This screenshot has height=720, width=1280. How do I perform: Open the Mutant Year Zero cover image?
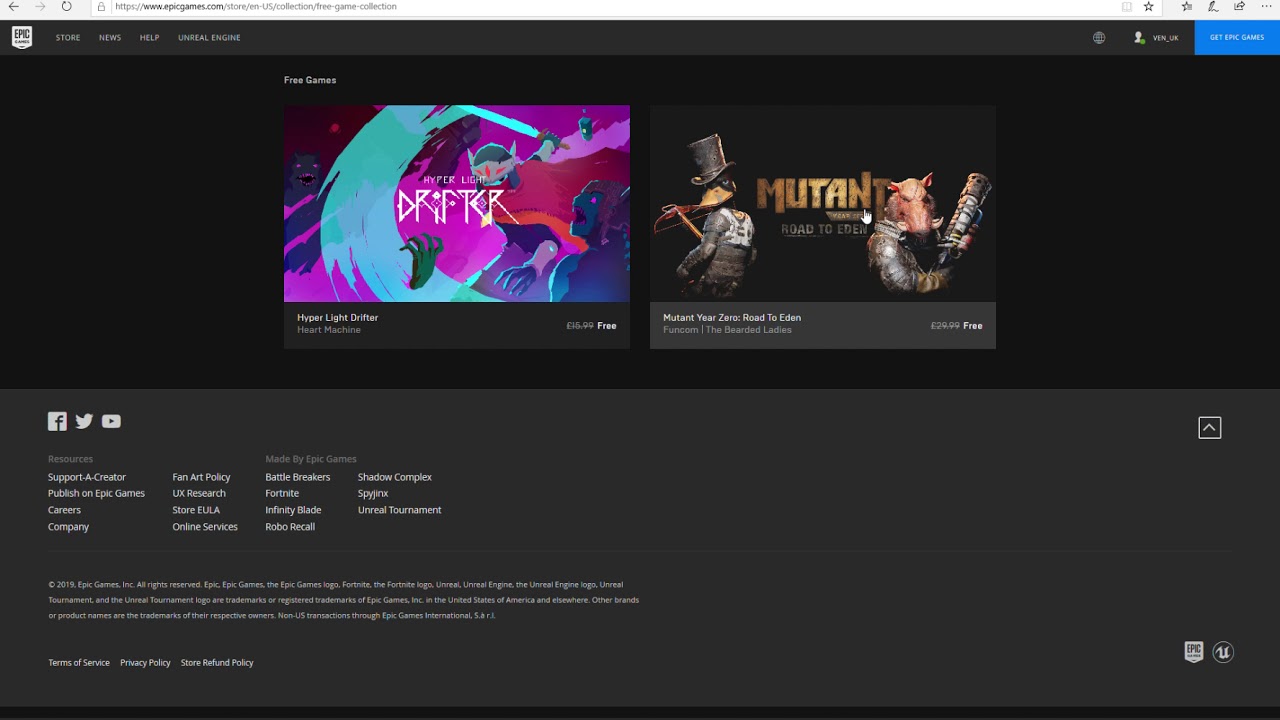(x=823, y=203)
